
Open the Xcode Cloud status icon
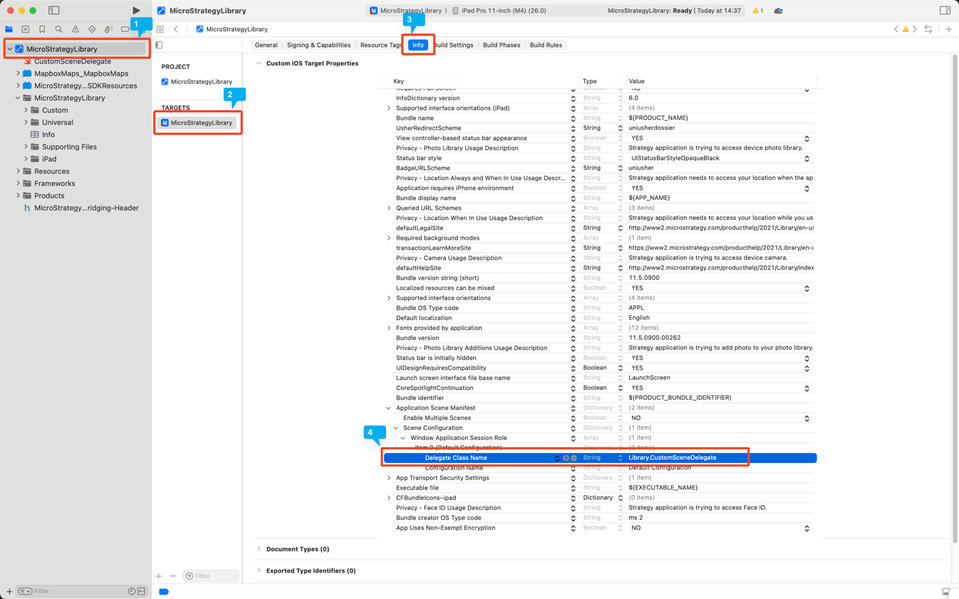point(778,10)
